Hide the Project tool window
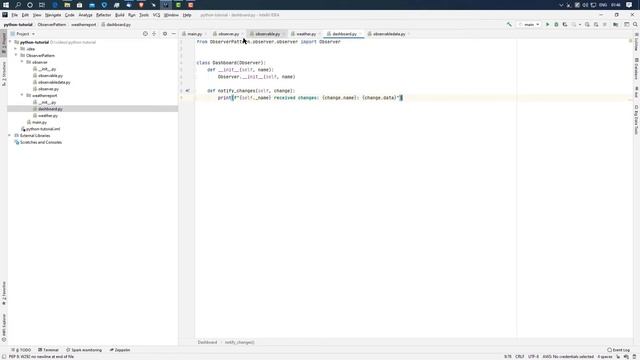Image resolution: width=640 pixels, height=360 pixels. click(174, 34)
